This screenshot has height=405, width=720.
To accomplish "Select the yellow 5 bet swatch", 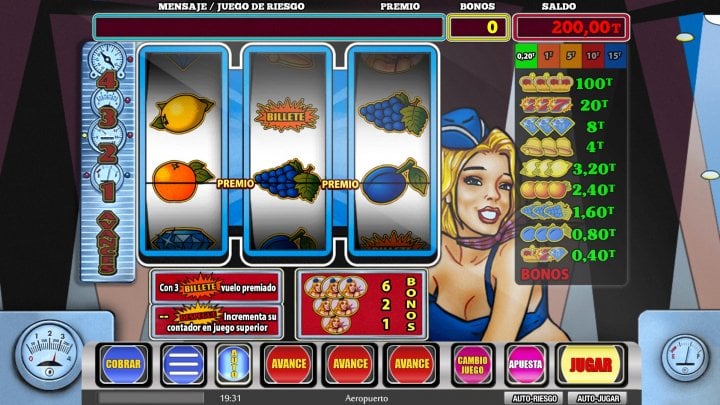I will tap(570, 56).
